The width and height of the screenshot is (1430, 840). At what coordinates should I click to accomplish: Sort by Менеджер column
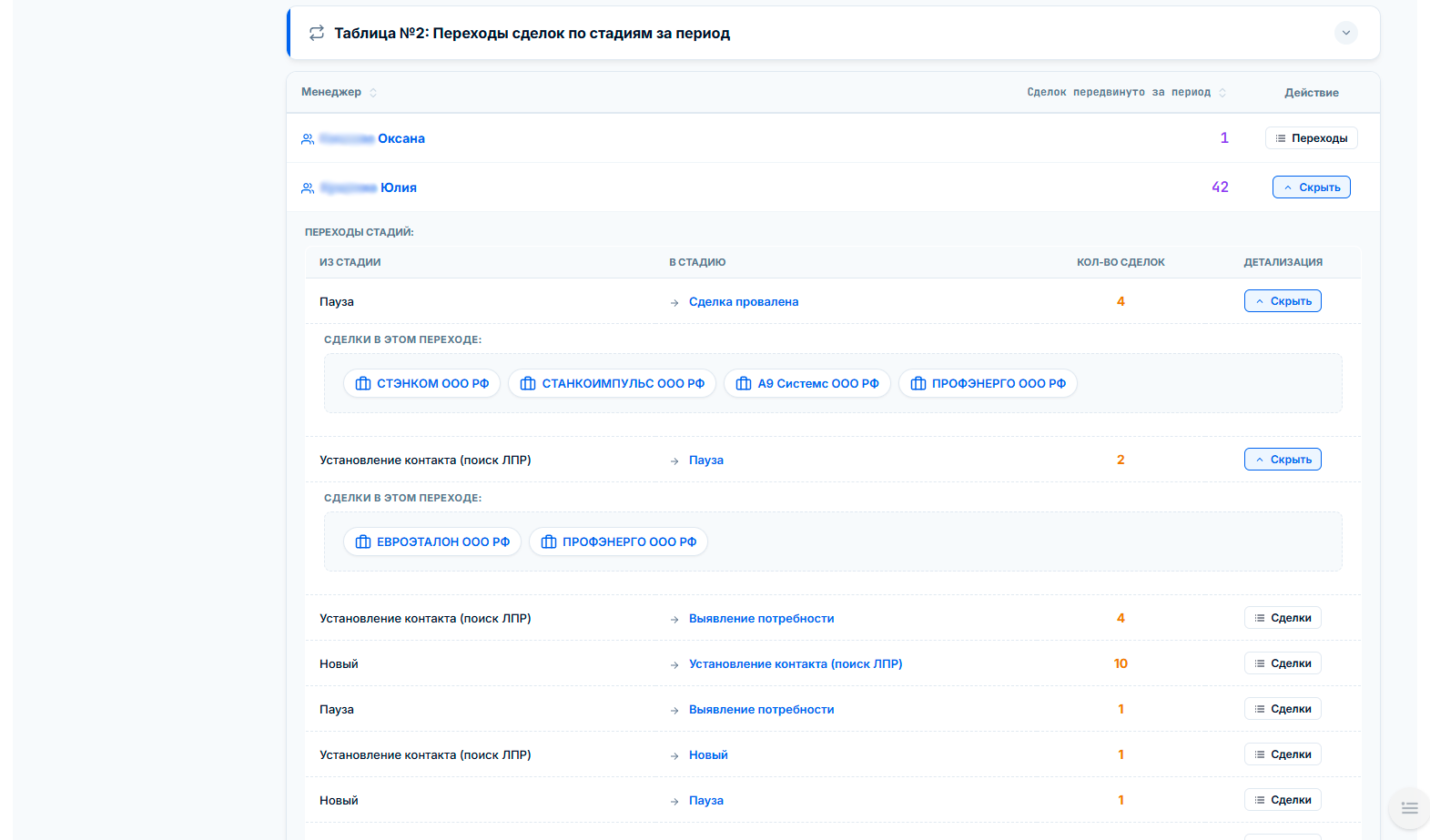pos(339,92)
